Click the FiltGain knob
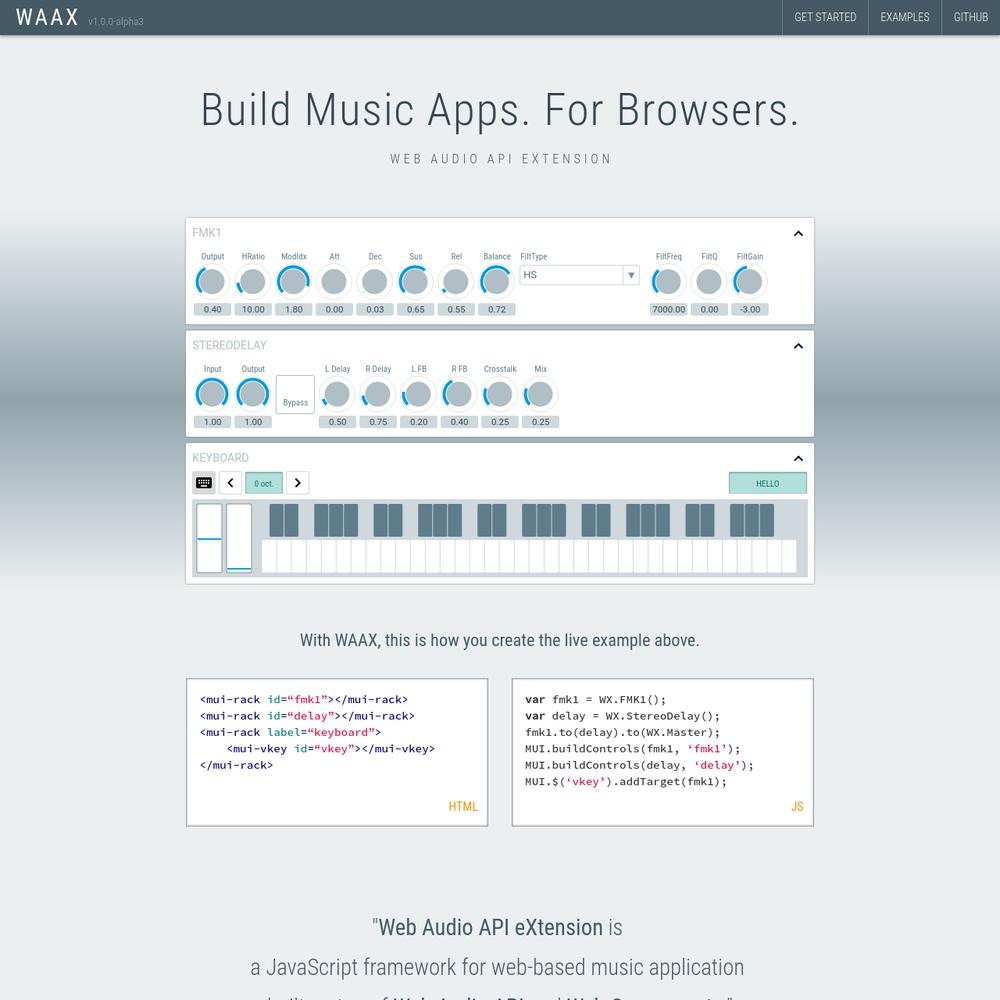Viewport: 1000px width, 1000px height. pos(749,281)
